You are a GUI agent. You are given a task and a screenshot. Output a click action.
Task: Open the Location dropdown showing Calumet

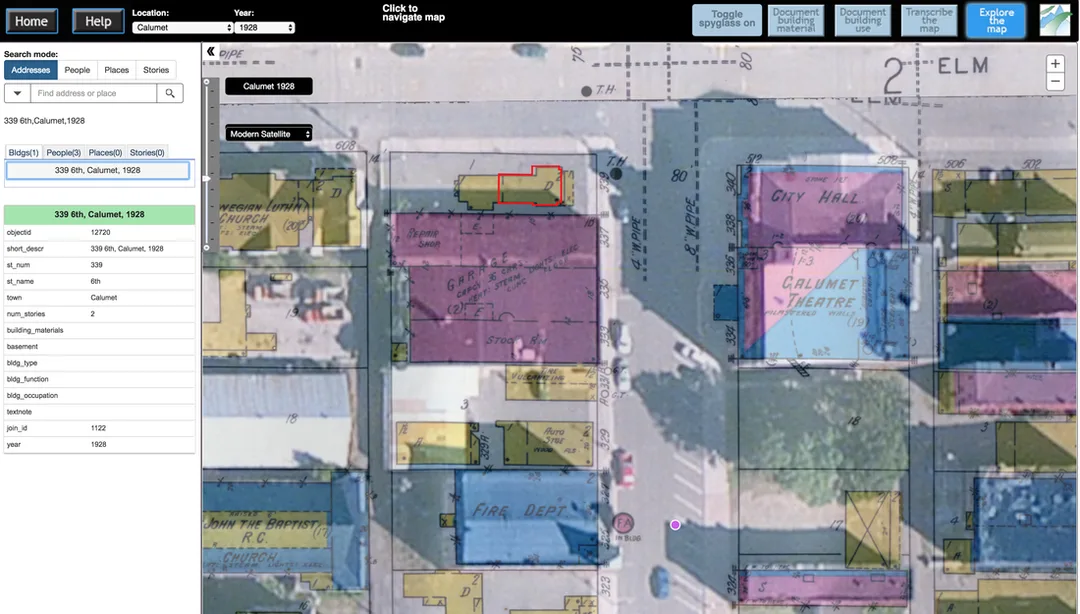[x=183, y=28]
